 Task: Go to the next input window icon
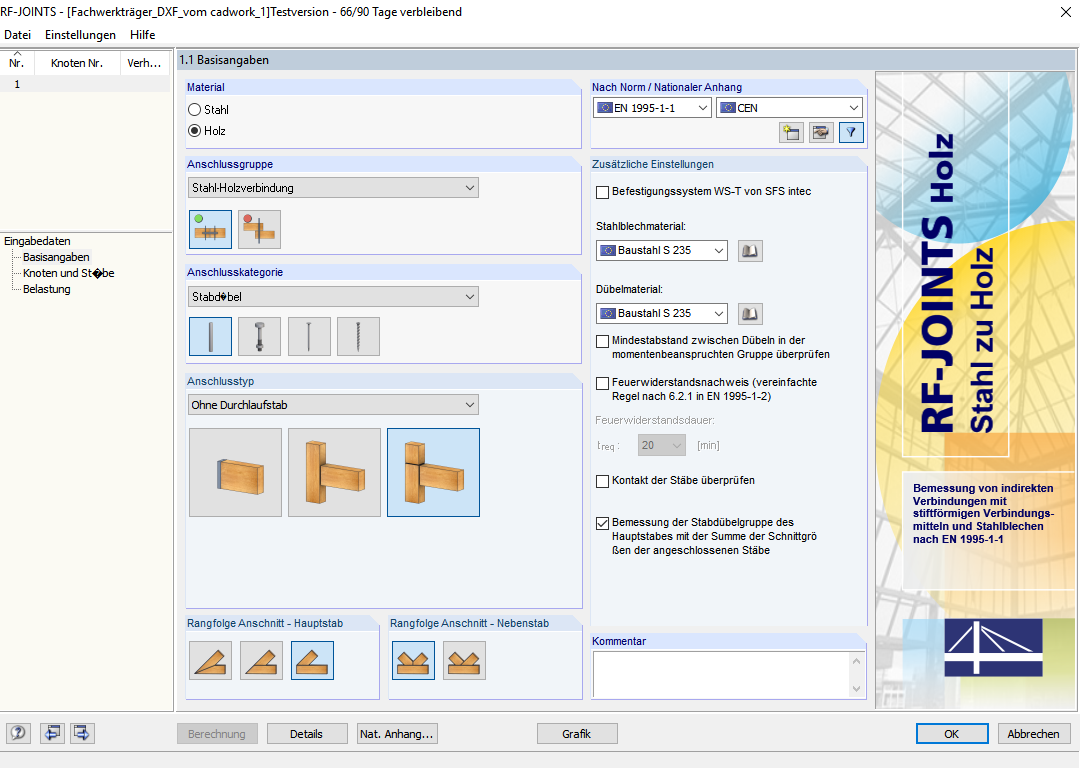point(82,734)
